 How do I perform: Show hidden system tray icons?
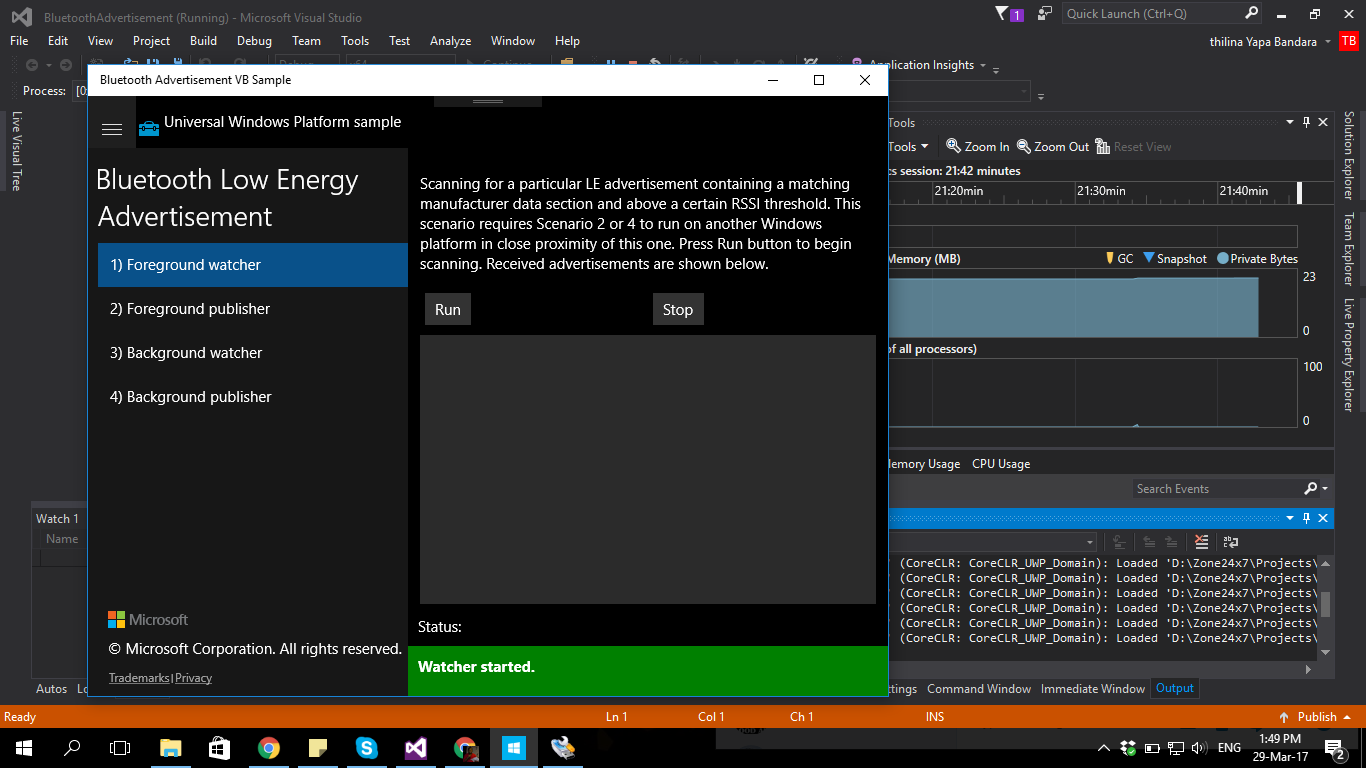pyautogui.click(x=1104, y=747)
